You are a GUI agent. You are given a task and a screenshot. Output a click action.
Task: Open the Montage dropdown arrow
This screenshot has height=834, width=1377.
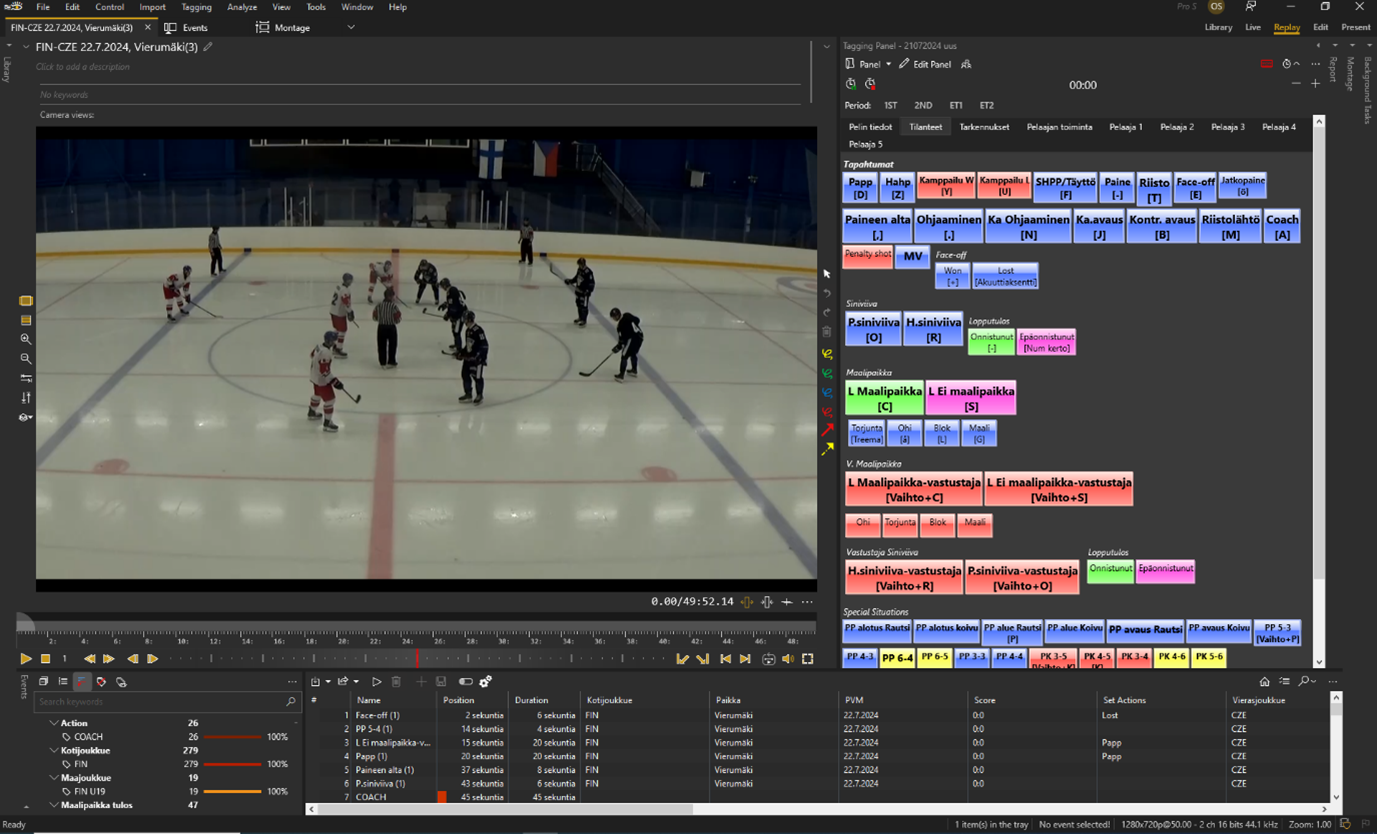[x=351, y=28]
